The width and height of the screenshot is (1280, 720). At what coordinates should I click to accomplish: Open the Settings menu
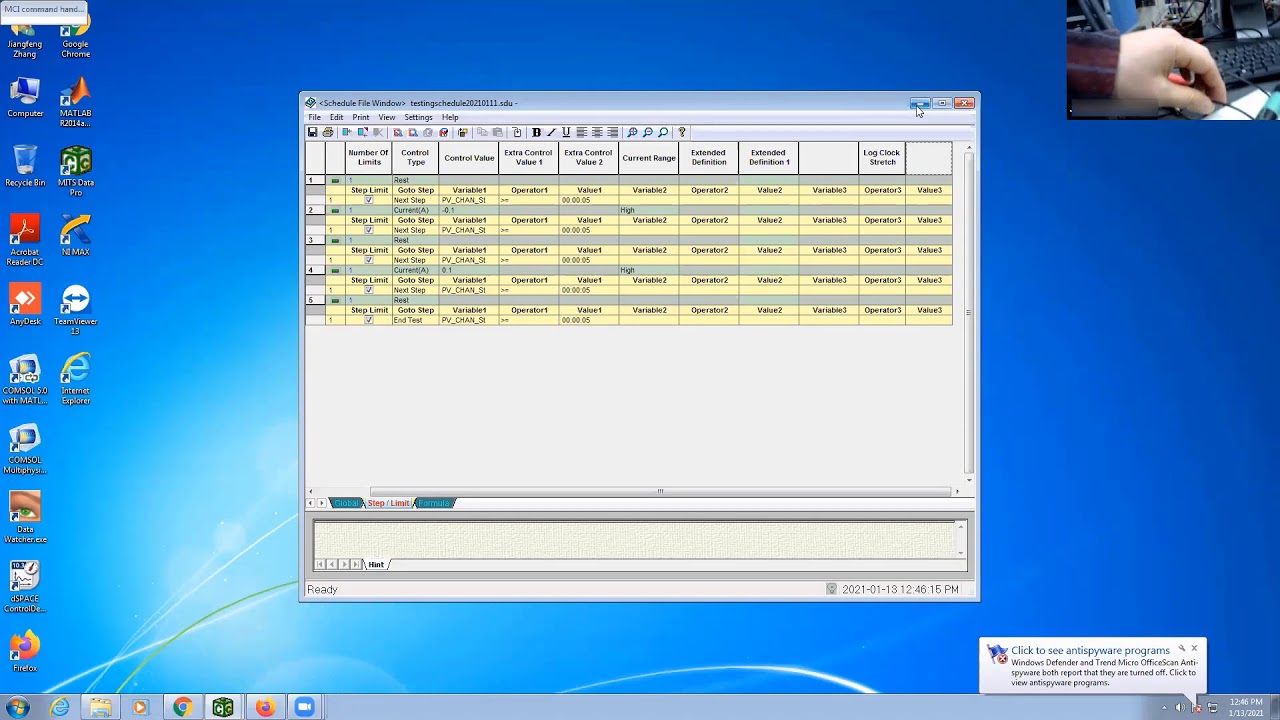tap(418, 117)
